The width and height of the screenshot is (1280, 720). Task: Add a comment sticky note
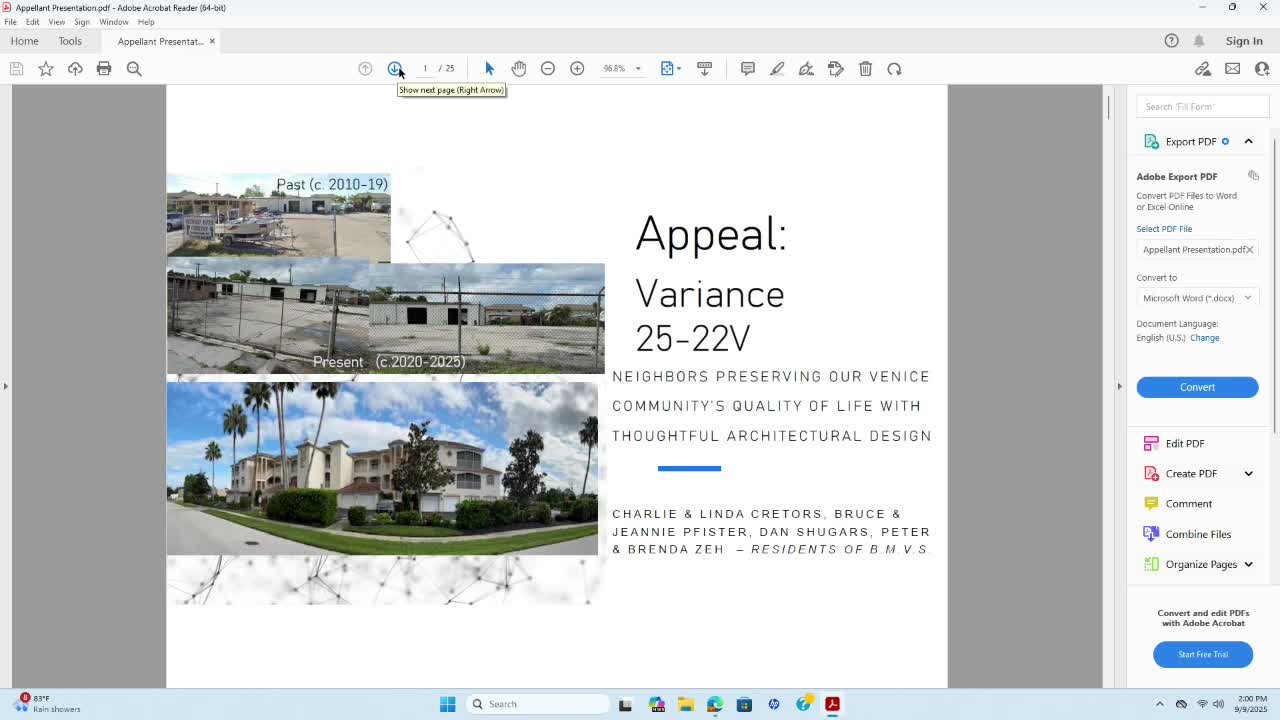(747, 68)
